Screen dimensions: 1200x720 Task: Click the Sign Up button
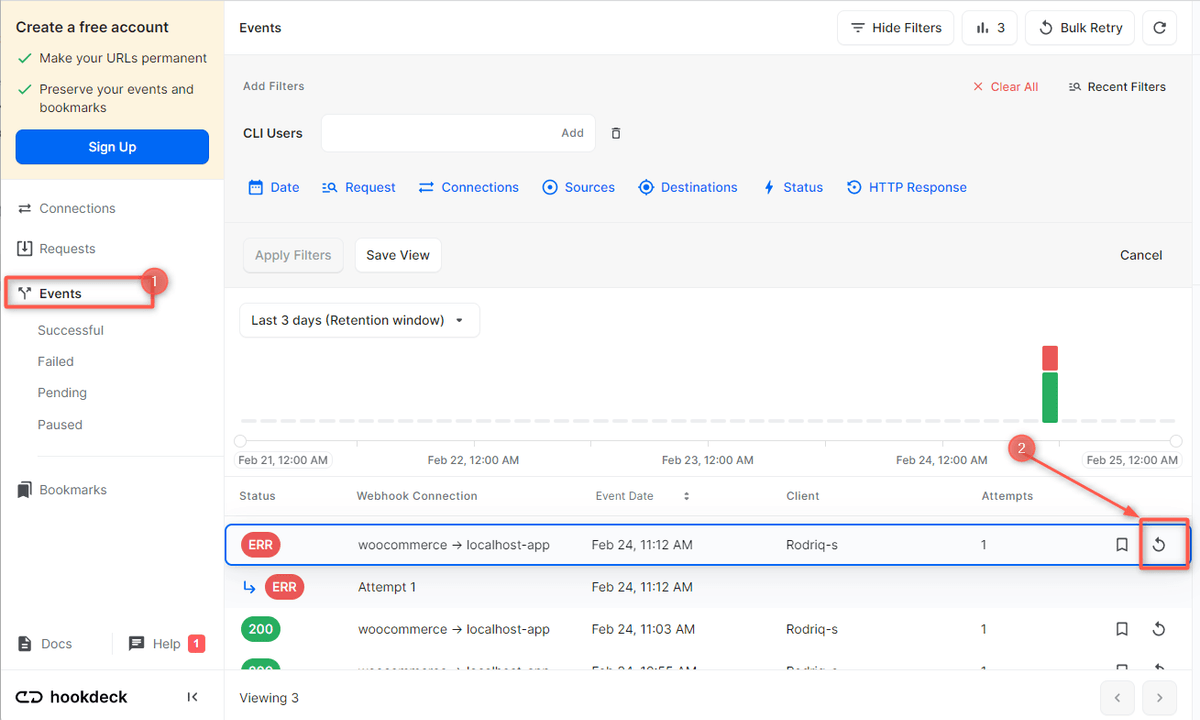111,146
